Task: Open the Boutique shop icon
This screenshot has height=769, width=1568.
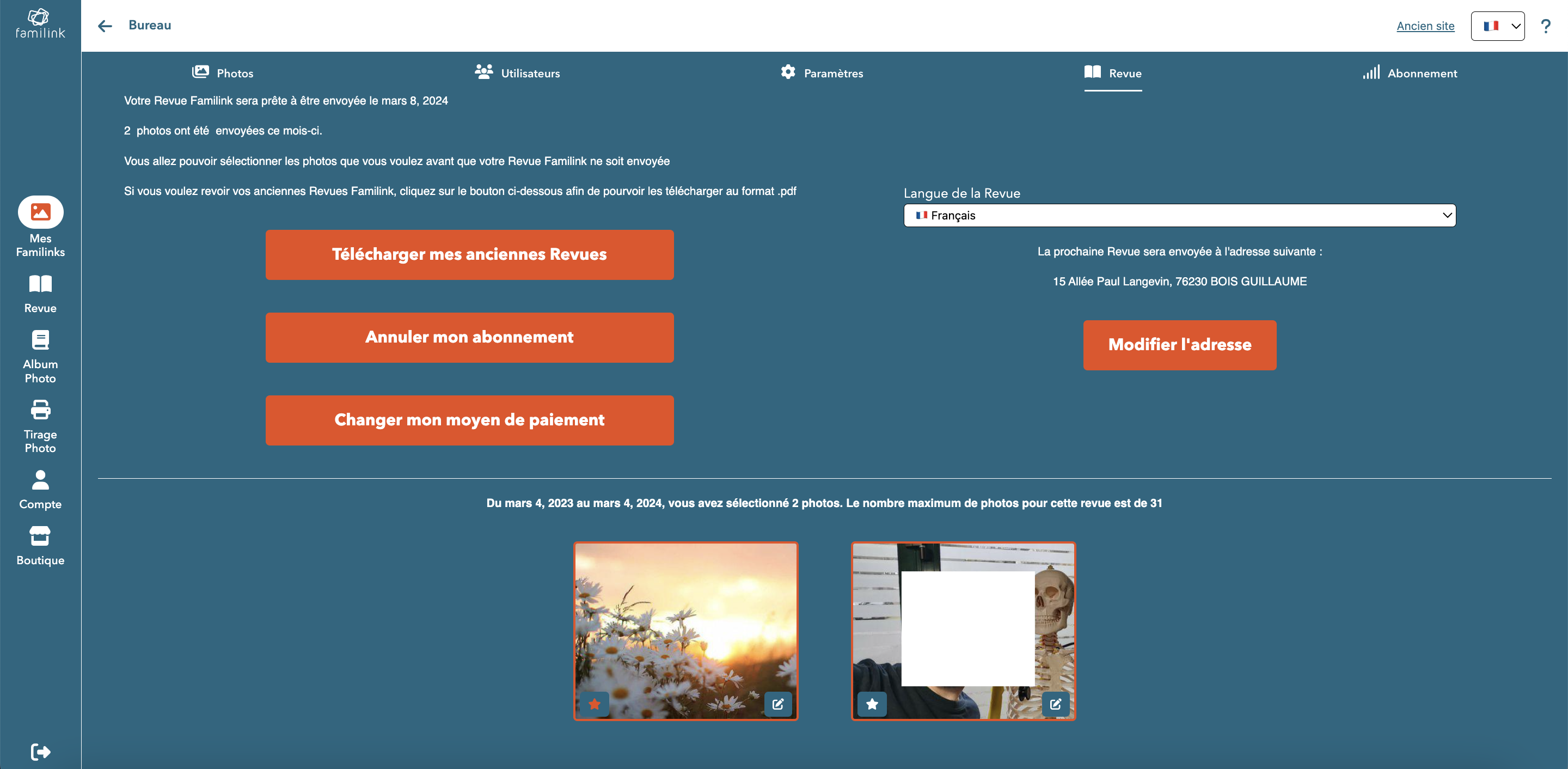Action: tap(40, 536)
